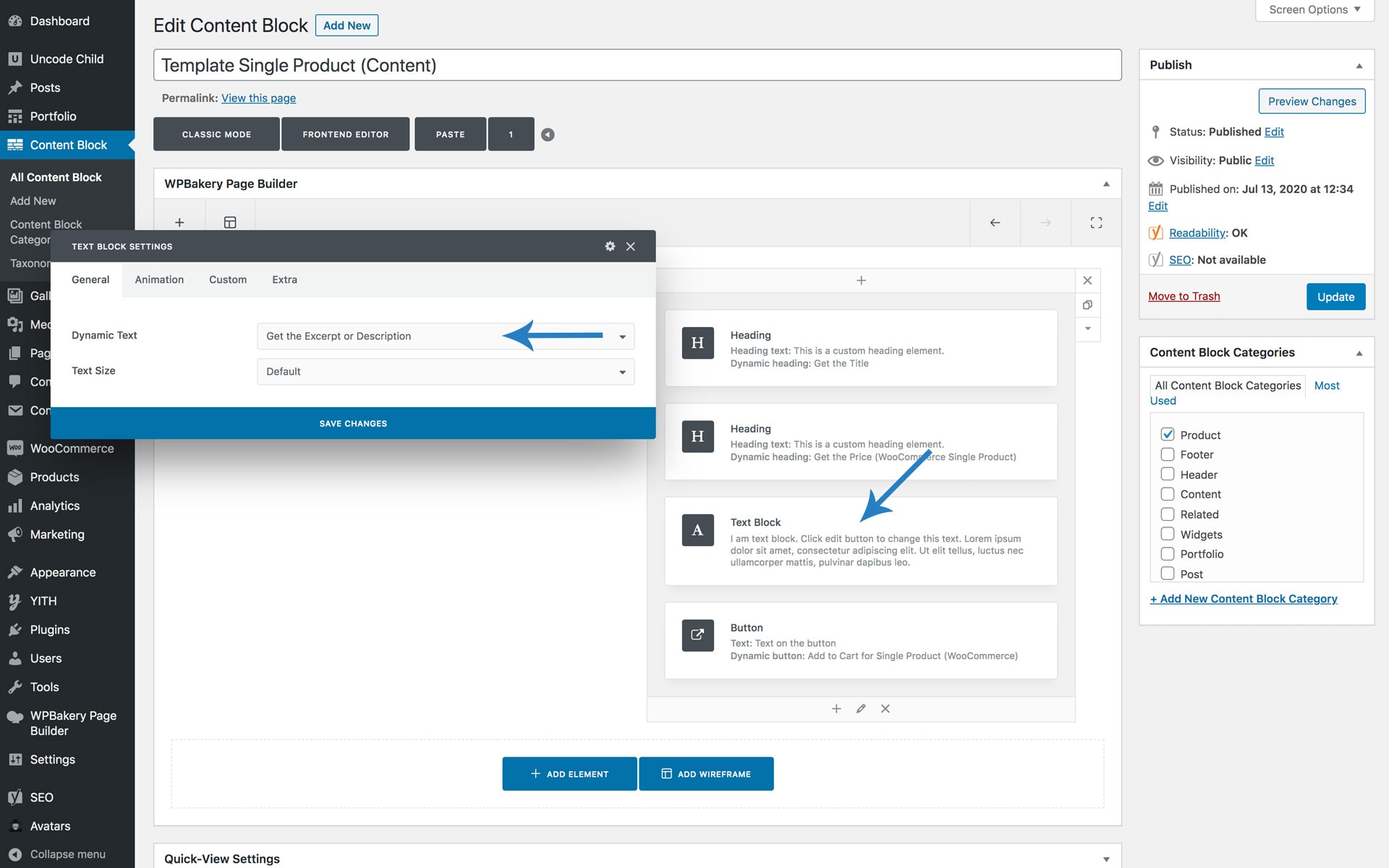The height and width of the screenshot is (868, 1389).
Task: Click the undo arrow in WPBakery toolbar
Action: 995,223
